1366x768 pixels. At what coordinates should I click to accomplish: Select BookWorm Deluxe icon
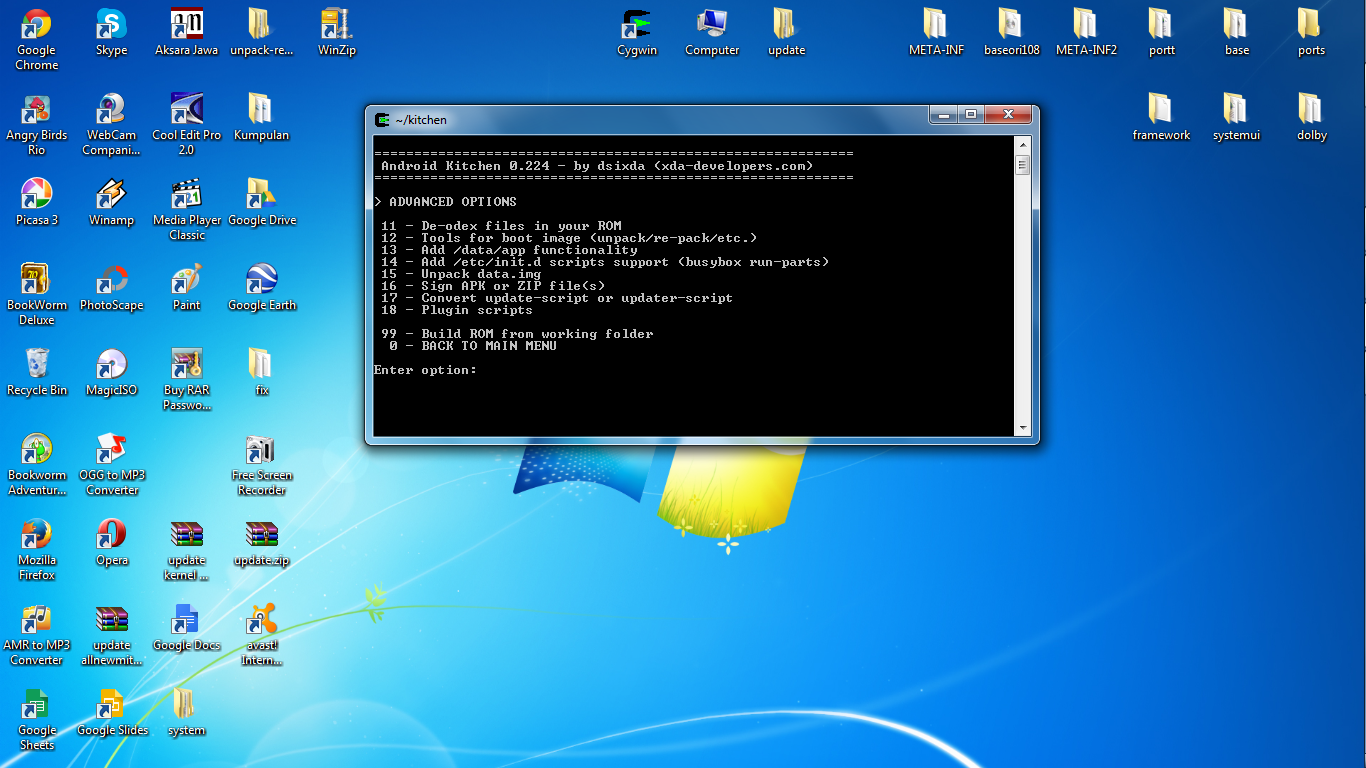click(37, 294)
